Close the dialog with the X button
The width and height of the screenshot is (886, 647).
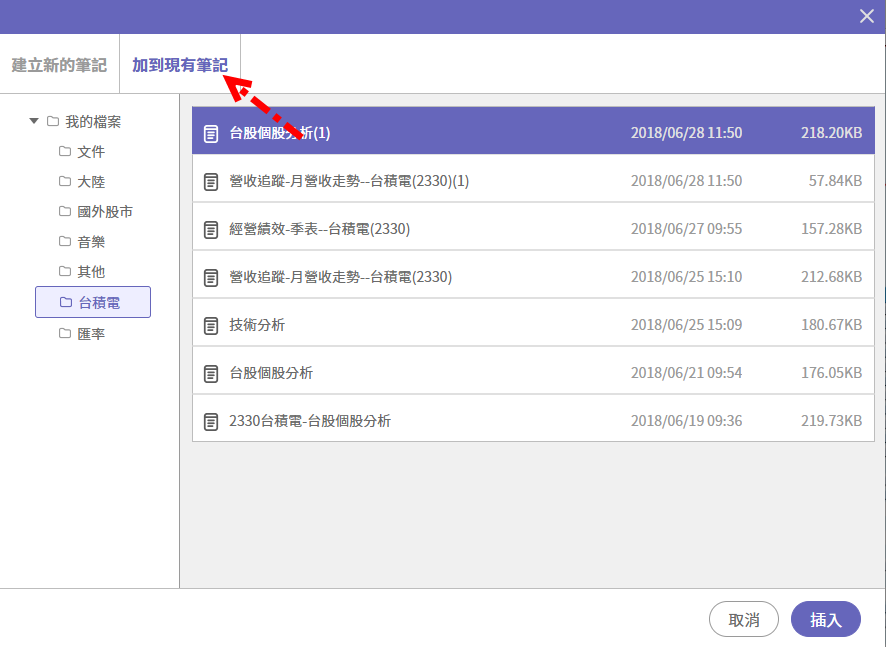(x=866, y=15)
